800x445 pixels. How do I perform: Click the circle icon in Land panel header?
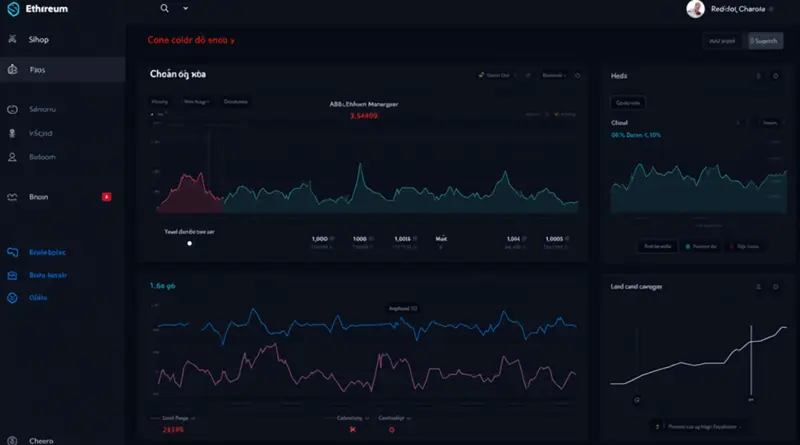coord(775,287)
